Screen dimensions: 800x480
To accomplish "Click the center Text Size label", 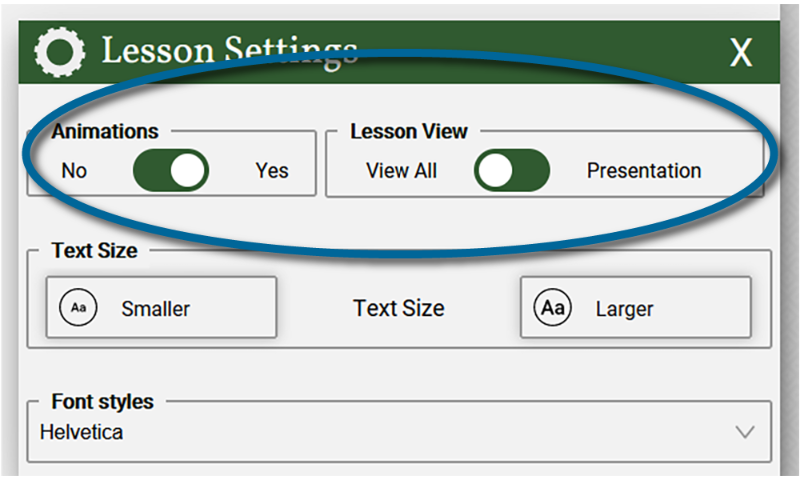I will coord(399,308).
